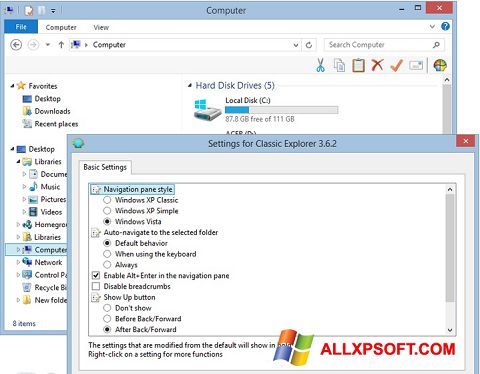Select Don't show Up button option
The height and width of the screenshot is (374, 480).
tap(107, 308)
